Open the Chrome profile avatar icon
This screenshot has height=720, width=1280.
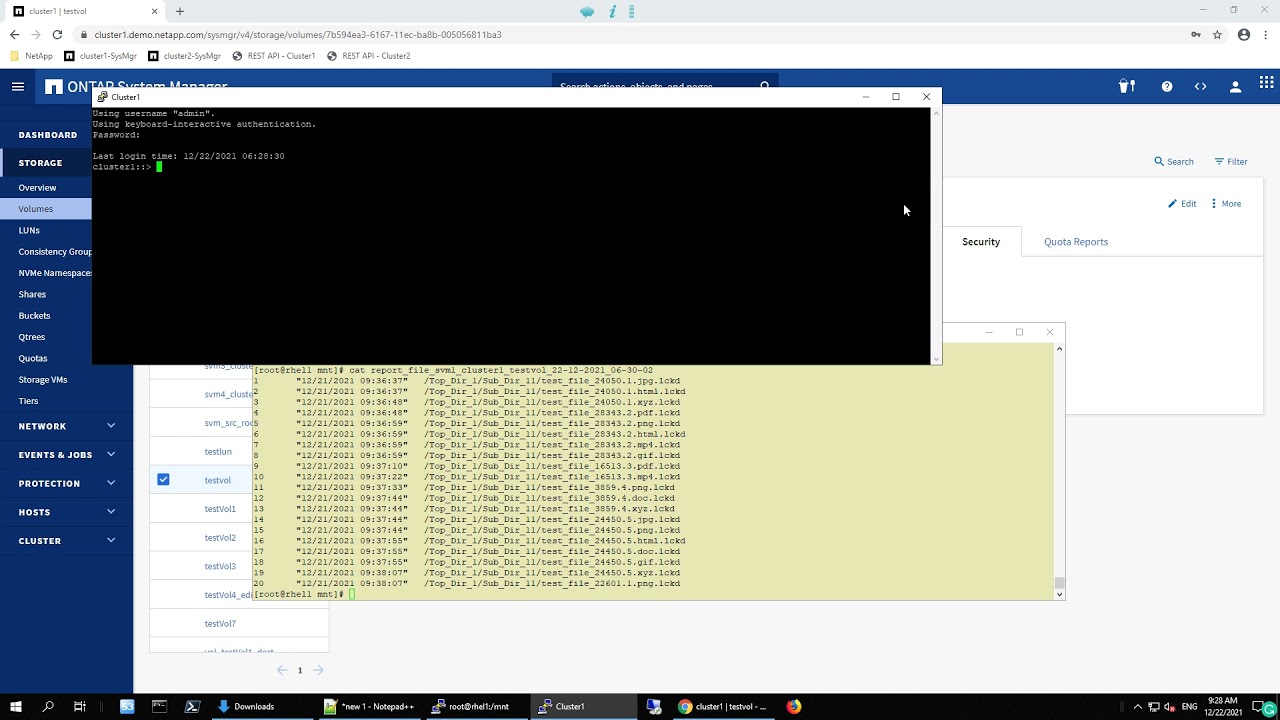click(1244, 34)
